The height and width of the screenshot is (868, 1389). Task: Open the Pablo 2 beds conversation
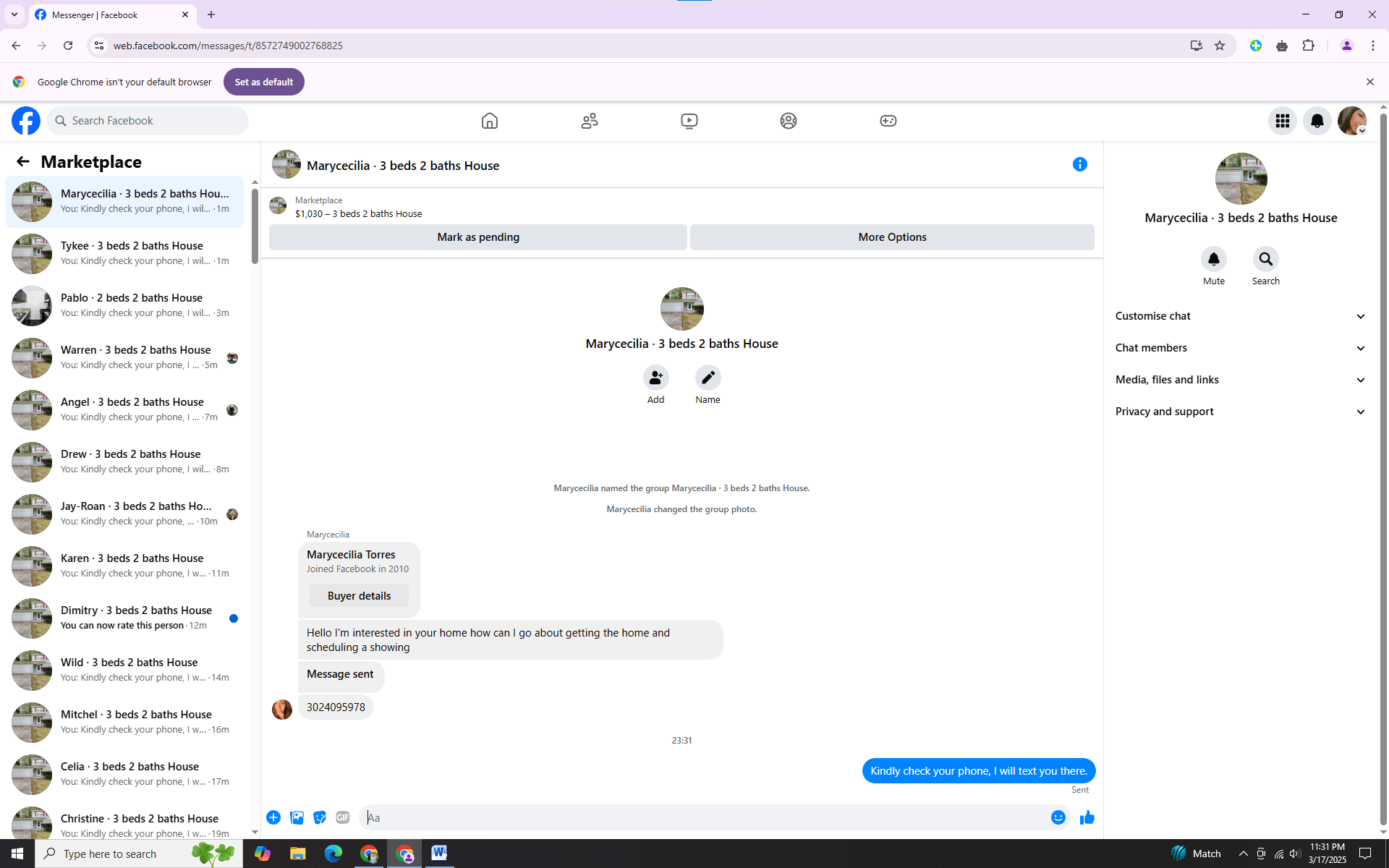[125, 305]
